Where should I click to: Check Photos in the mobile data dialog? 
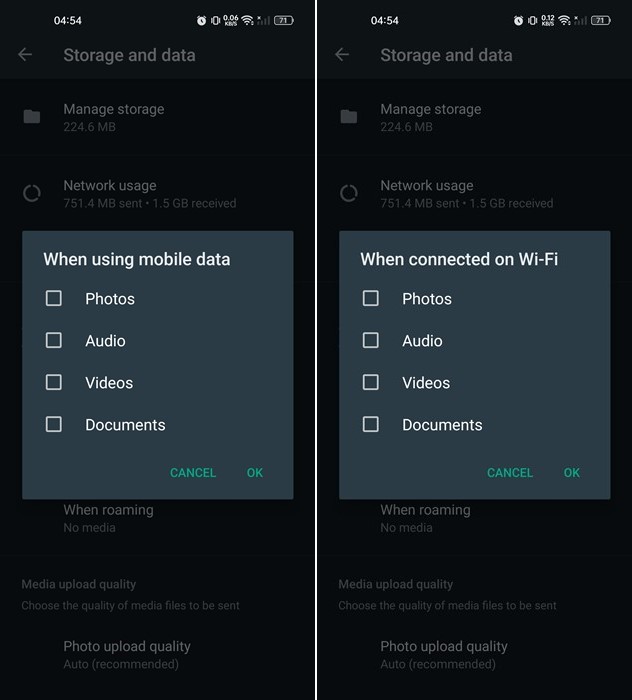pos(54,298)
